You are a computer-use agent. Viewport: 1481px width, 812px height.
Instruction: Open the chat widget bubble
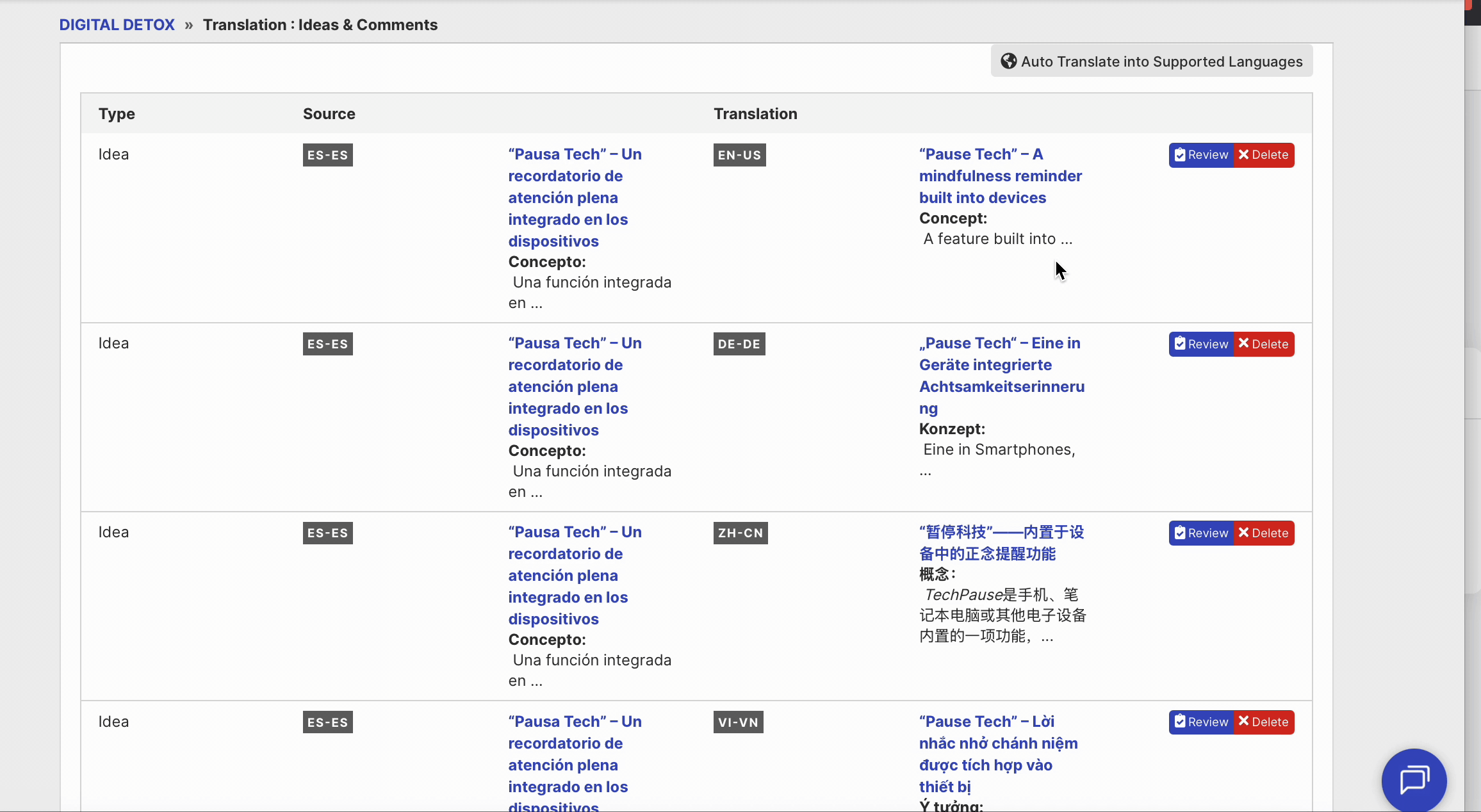pos(1414,779)
